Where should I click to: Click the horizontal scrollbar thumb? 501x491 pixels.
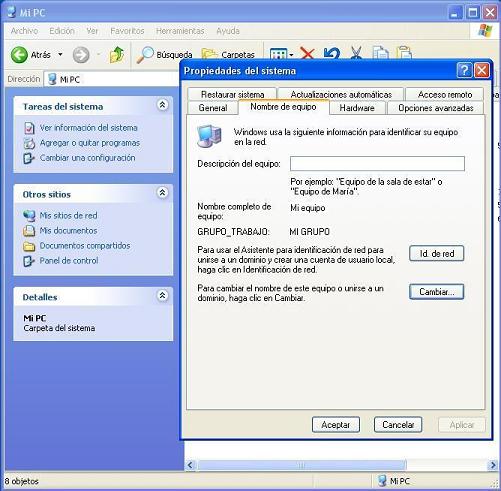point(302,465)
